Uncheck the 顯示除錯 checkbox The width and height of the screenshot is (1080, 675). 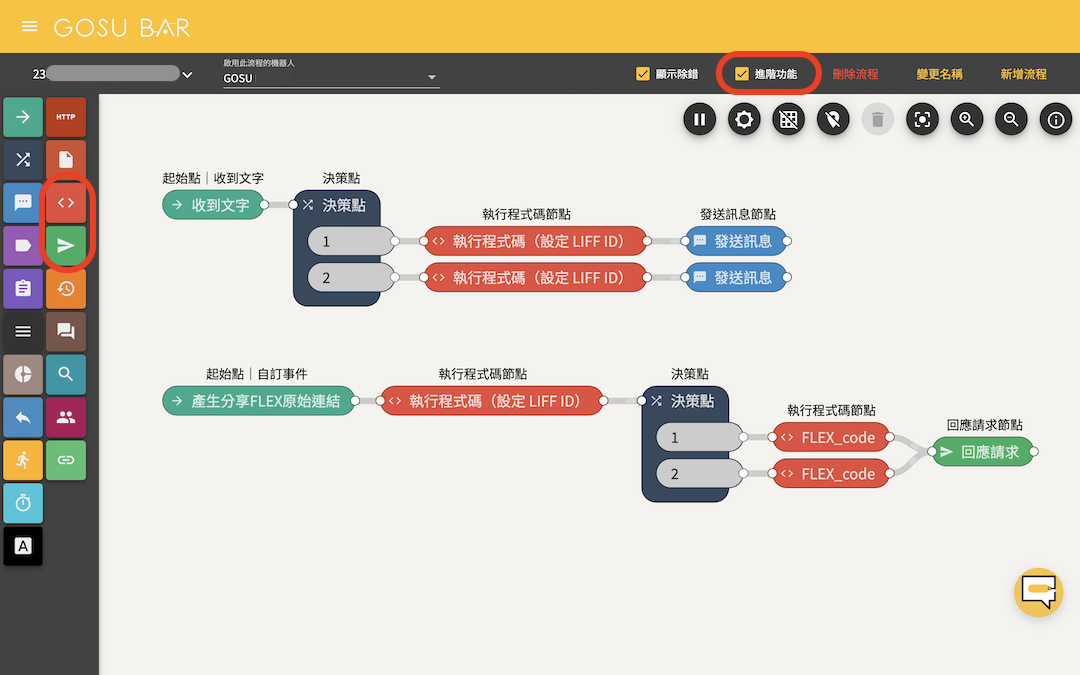[643, 74]
